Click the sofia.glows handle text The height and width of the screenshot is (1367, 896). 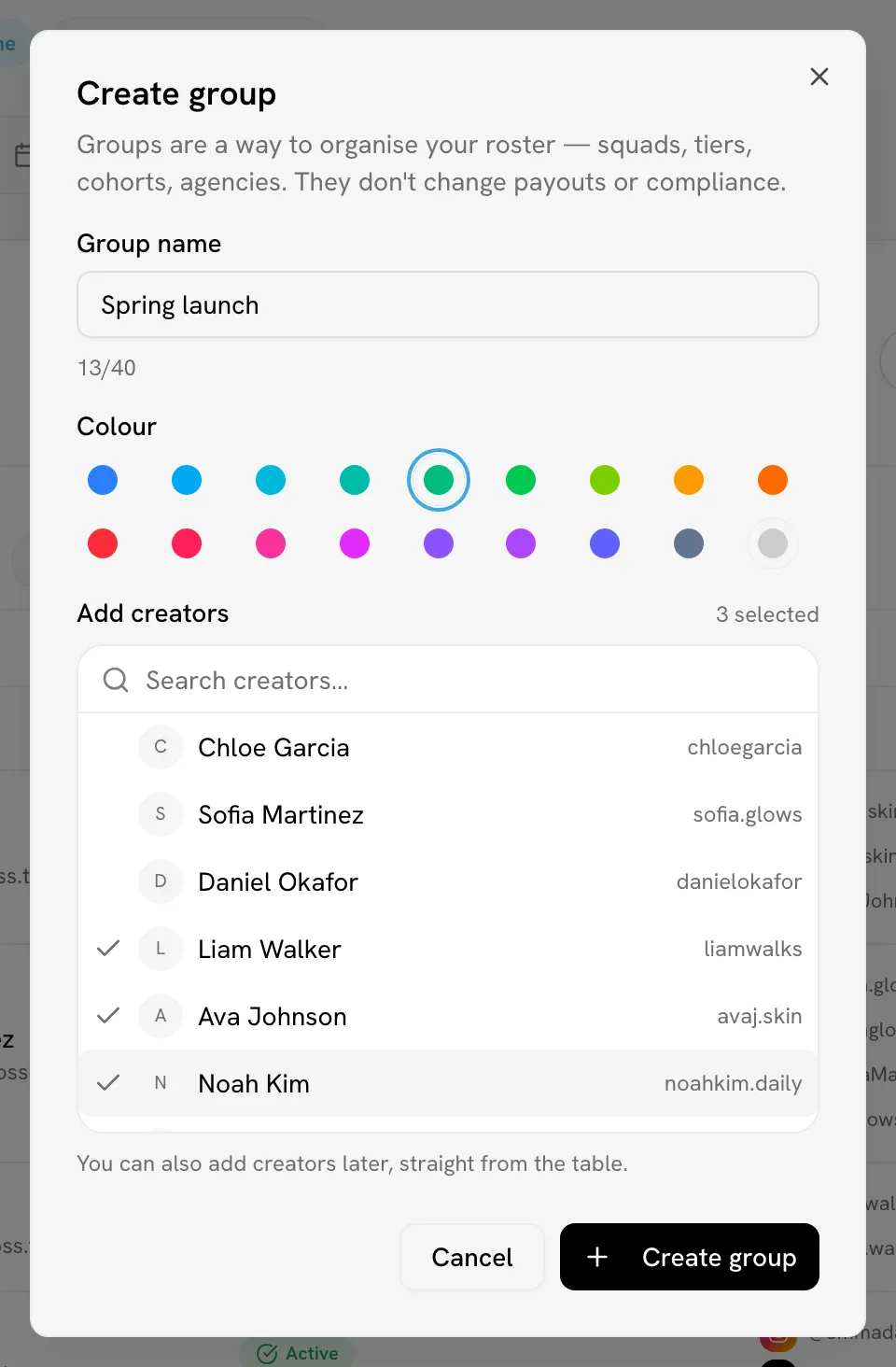coord(748,815)
